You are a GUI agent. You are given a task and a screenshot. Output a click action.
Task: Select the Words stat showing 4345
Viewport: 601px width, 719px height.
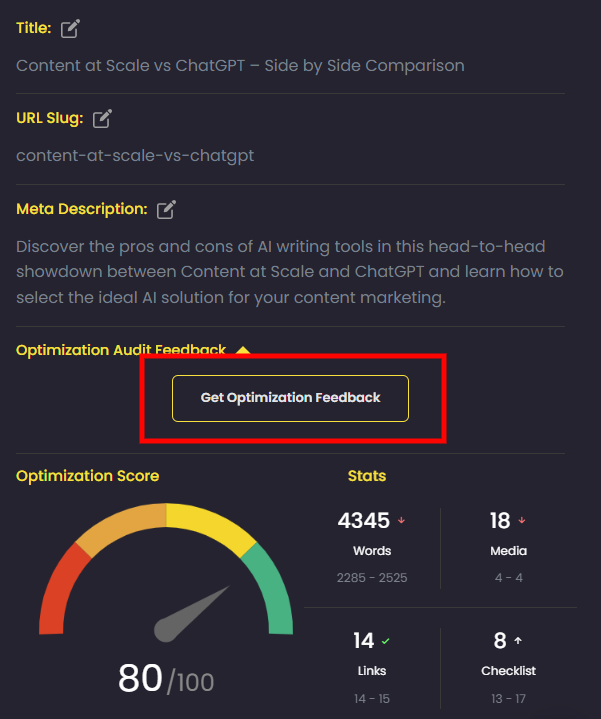coord(363,521)
